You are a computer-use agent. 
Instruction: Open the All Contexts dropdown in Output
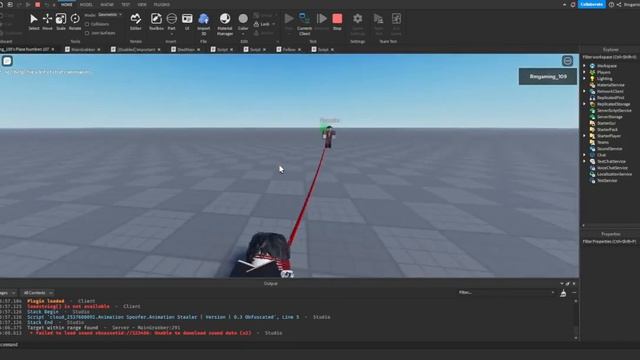[38, 293]
